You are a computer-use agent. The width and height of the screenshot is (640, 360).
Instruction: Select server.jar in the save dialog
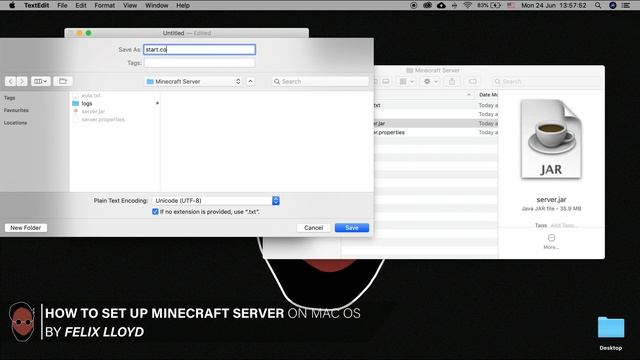[93, 111]
